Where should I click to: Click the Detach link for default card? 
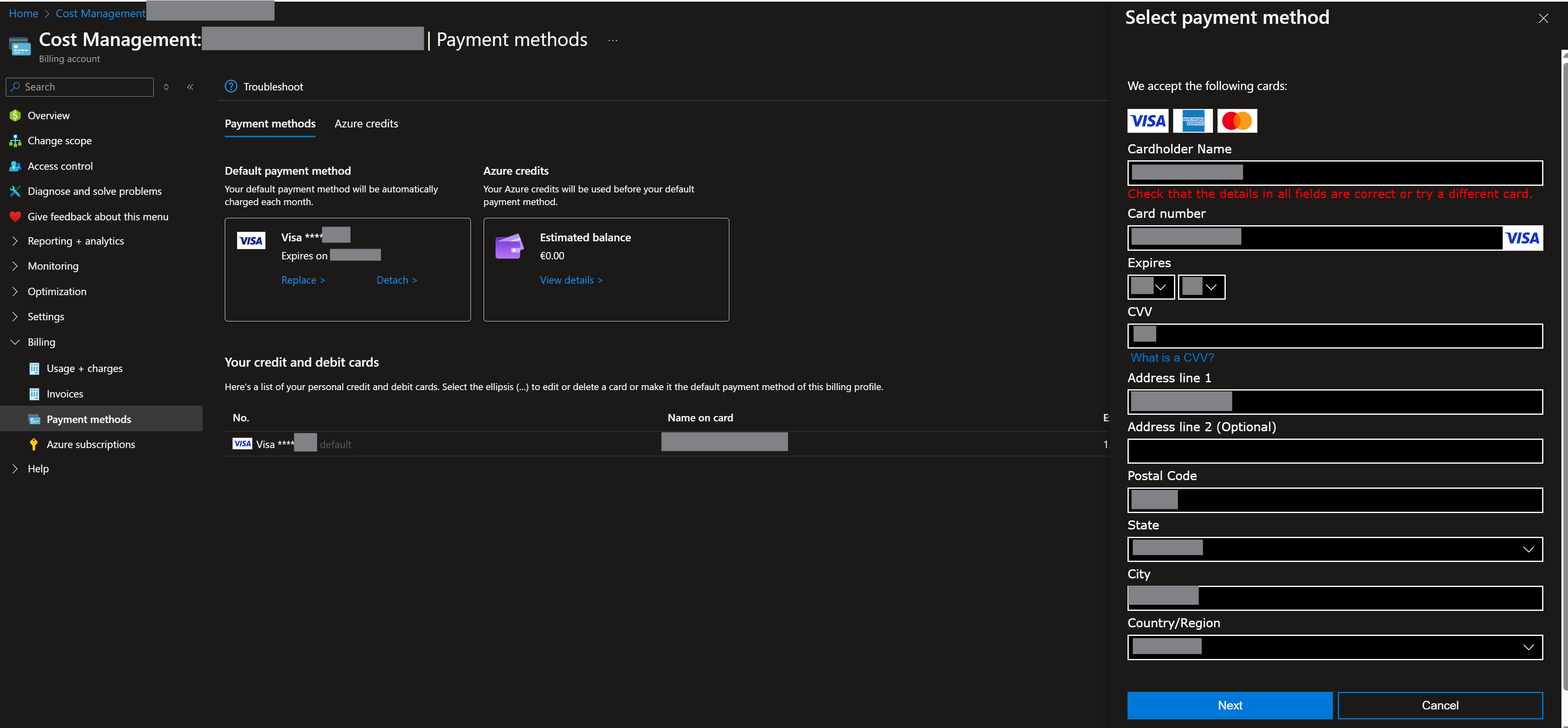[x=397, y=280]
